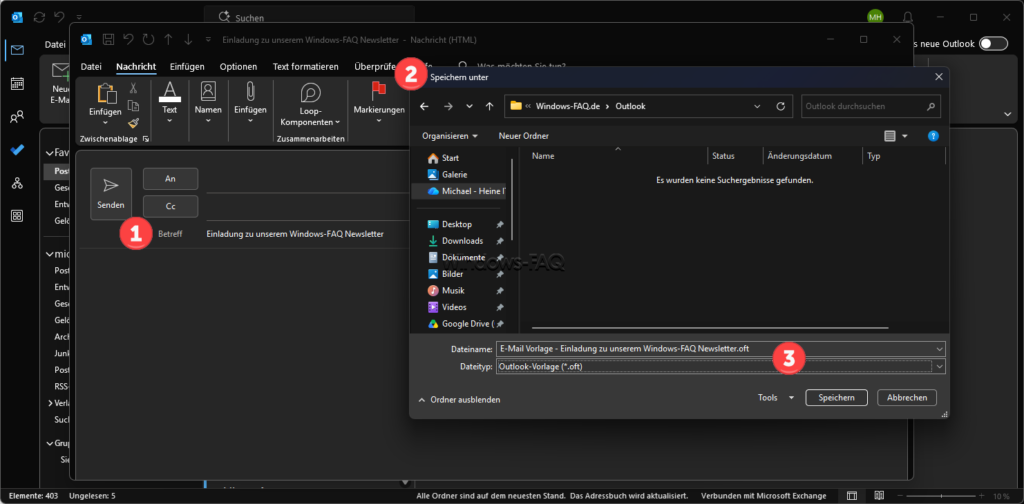Click Loop-Komponenten icon
This screenshot has height=504, width=1024.
coord(310,92)
